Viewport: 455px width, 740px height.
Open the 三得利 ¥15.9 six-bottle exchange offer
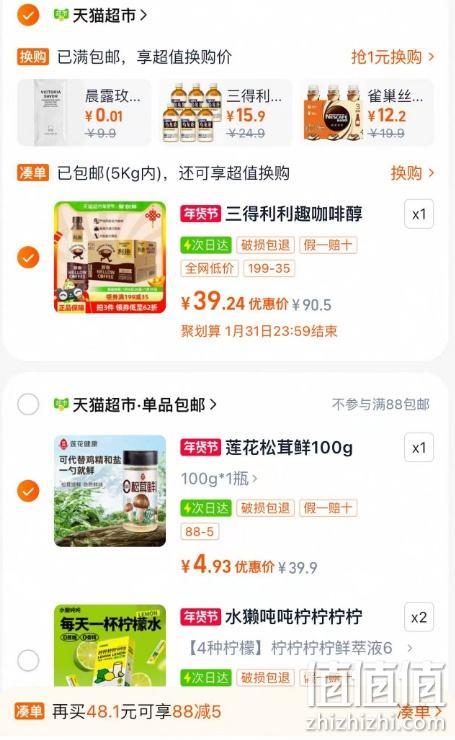coord(225,112)
